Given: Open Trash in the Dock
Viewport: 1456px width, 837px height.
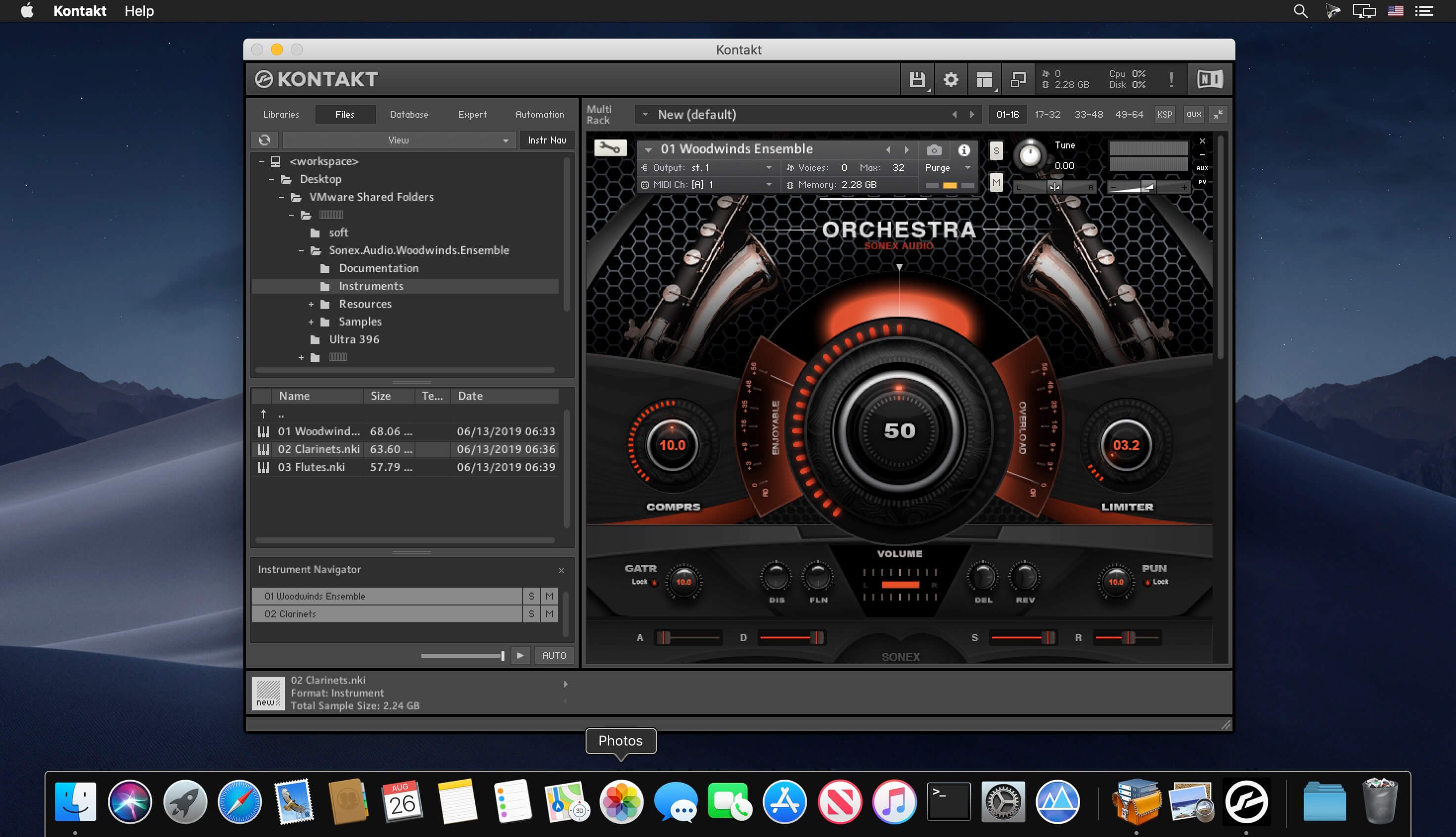Looking at the screenshot, I should point(1379,801).
